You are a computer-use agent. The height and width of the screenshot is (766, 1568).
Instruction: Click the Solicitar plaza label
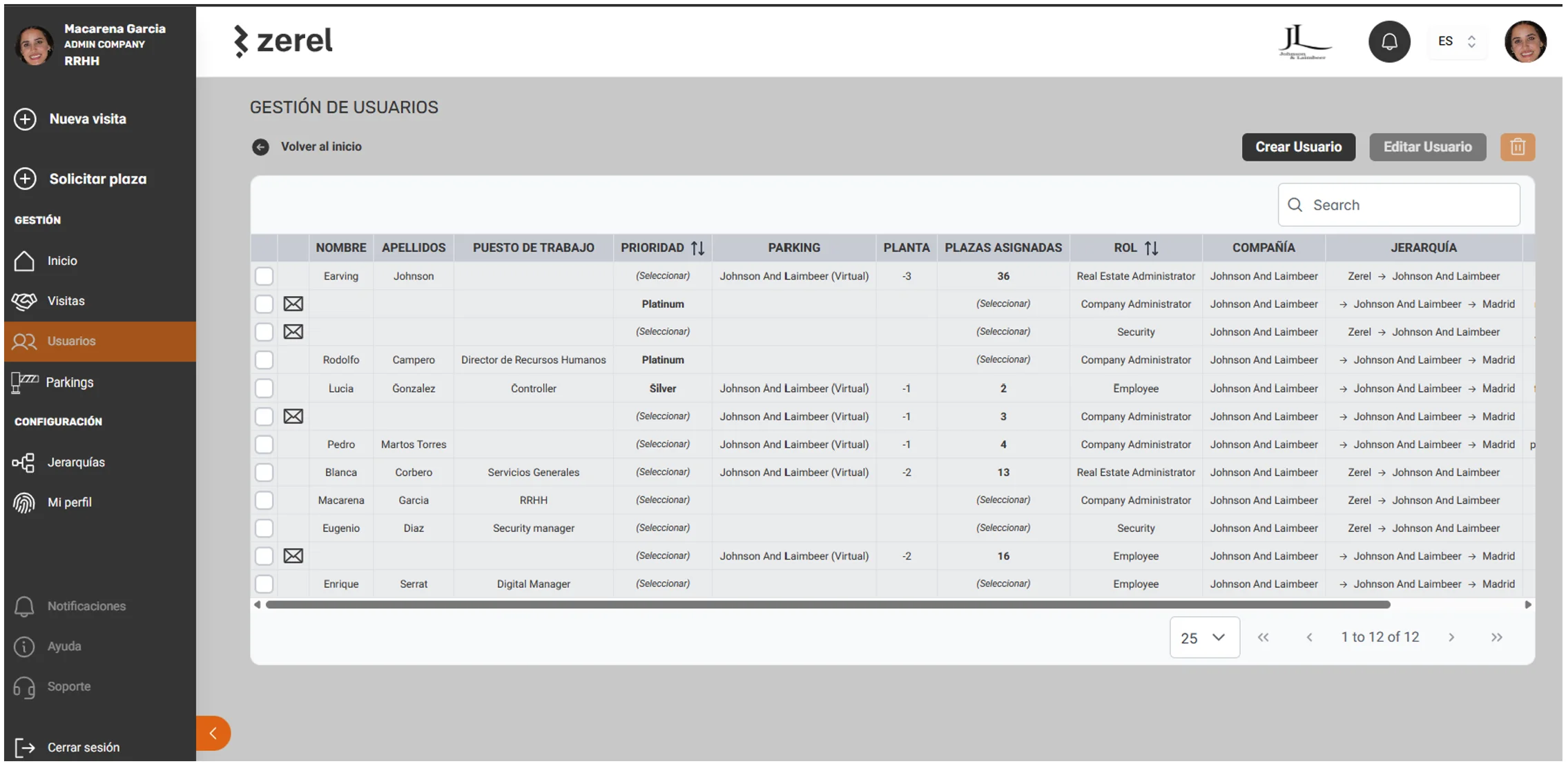[98, 179]
